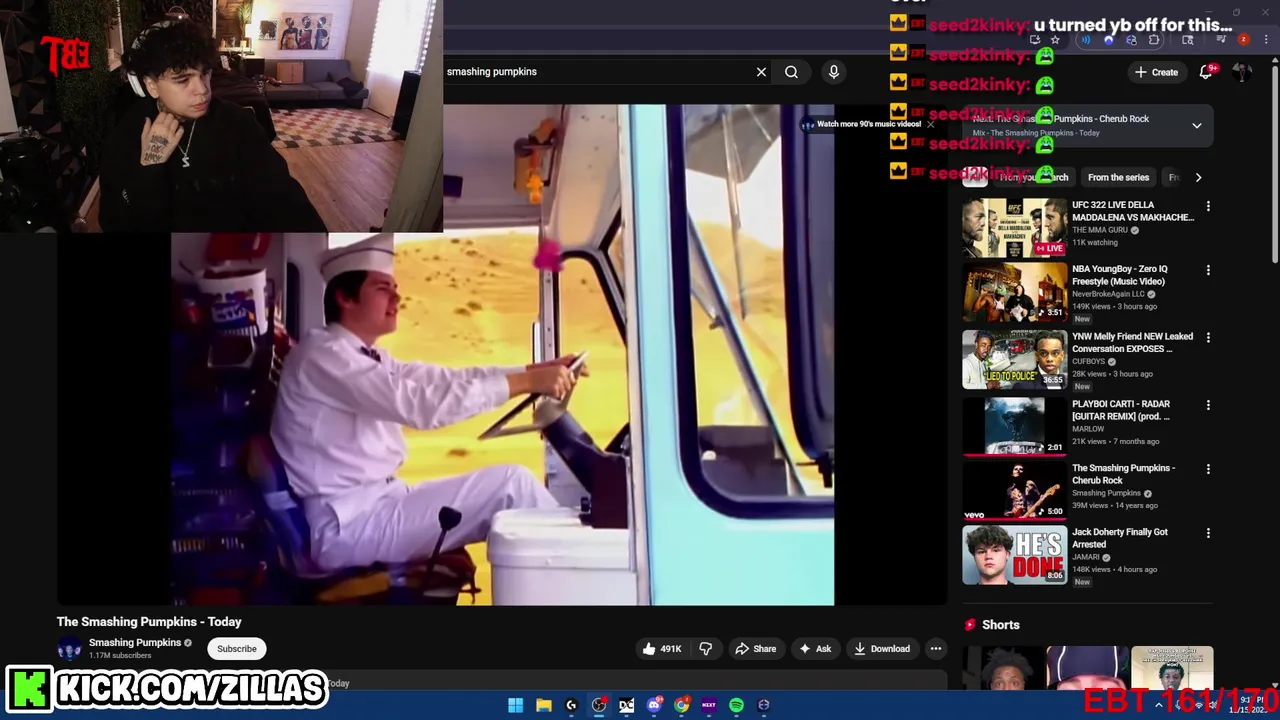Click title 'NBA YoungBoy - Zero IQ Freestyle'

click(x=1120, y=275)
